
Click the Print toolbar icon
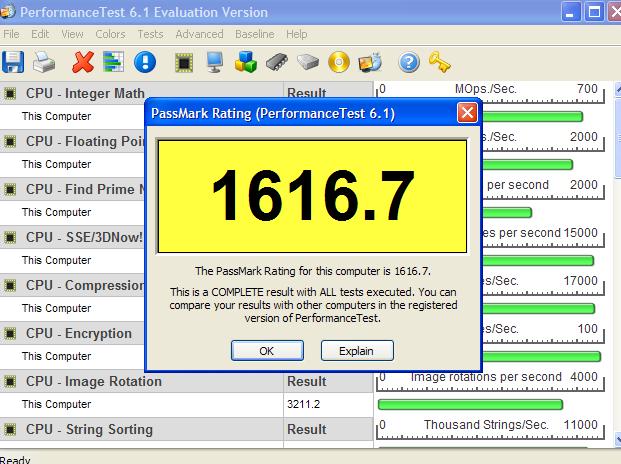44,62
